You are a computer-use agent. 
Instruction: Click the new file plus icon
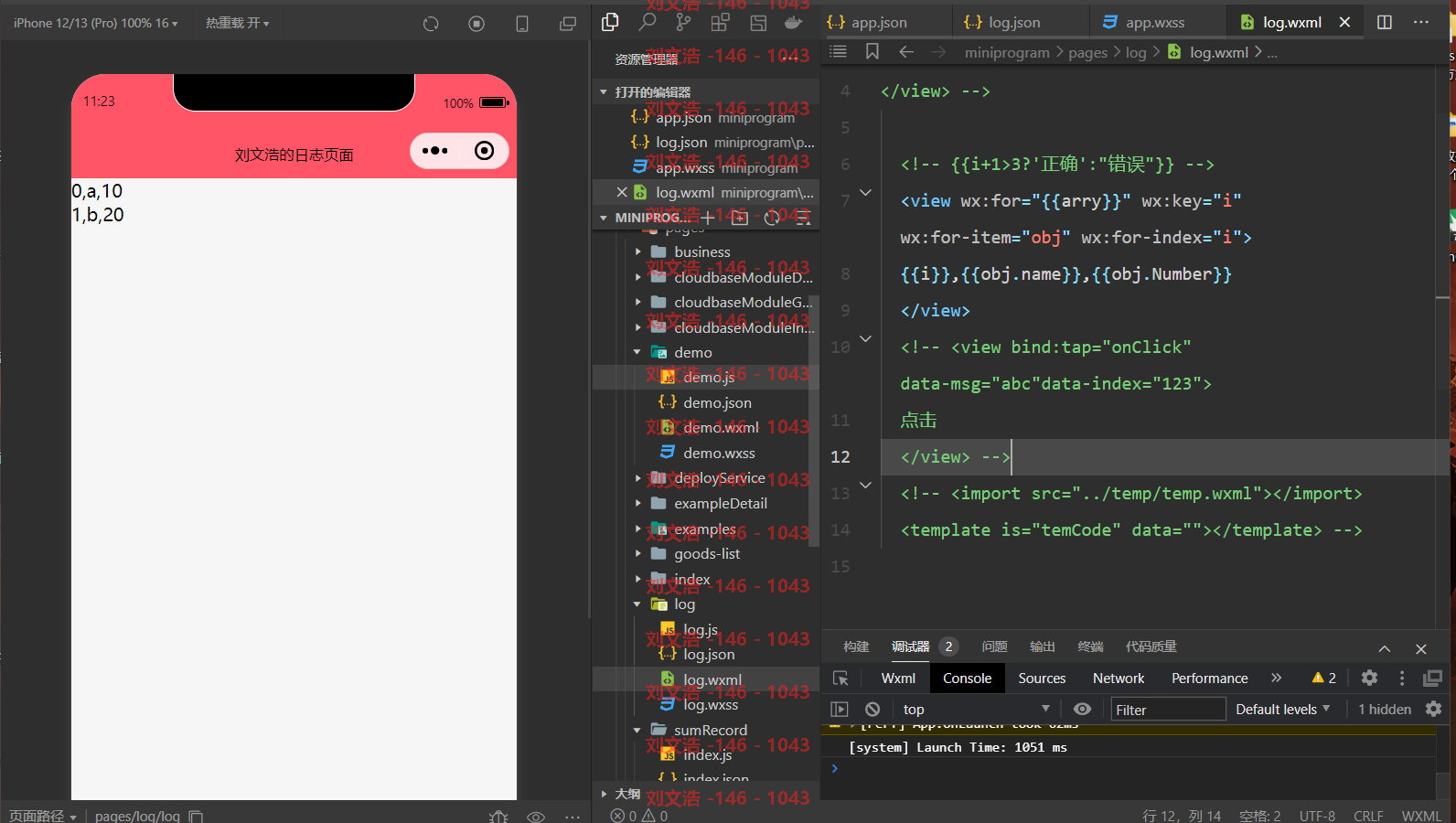(x=708, y=218)
